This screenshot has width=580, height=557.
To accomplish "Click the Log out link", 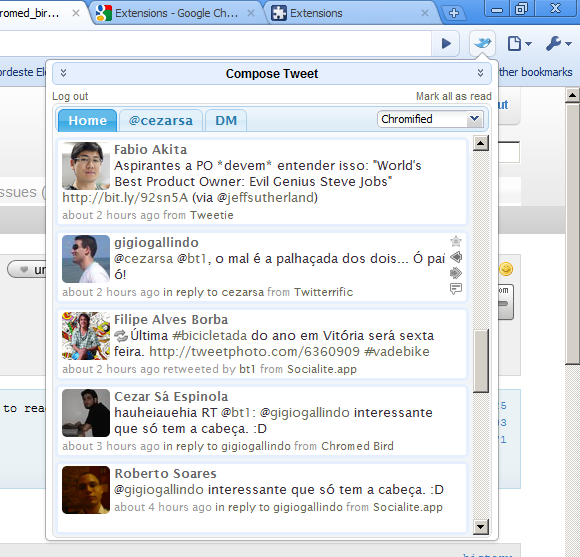I will pyautogui.click(x=70, y=96).
